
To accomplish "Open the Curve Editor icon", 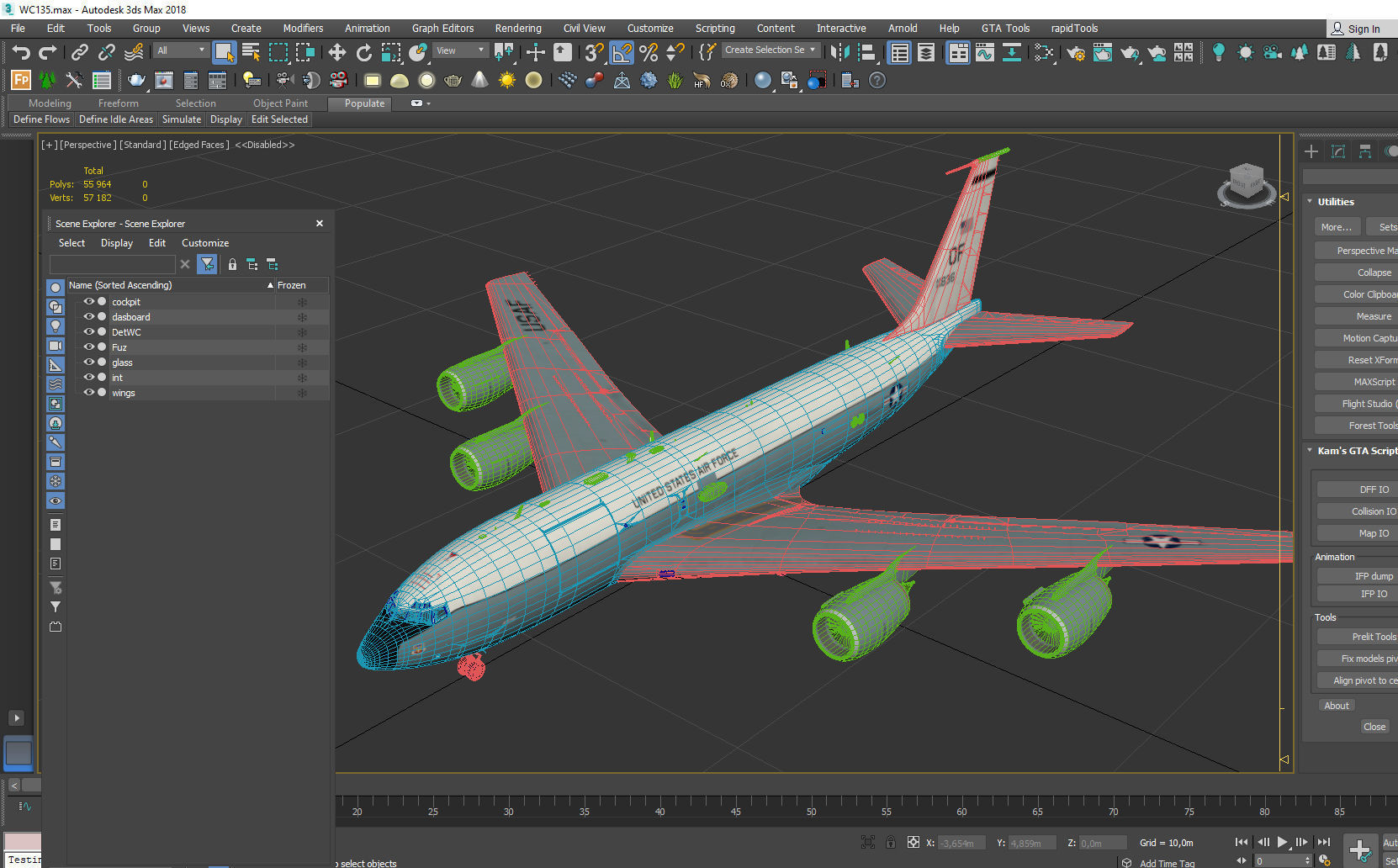I will [984, 53].
